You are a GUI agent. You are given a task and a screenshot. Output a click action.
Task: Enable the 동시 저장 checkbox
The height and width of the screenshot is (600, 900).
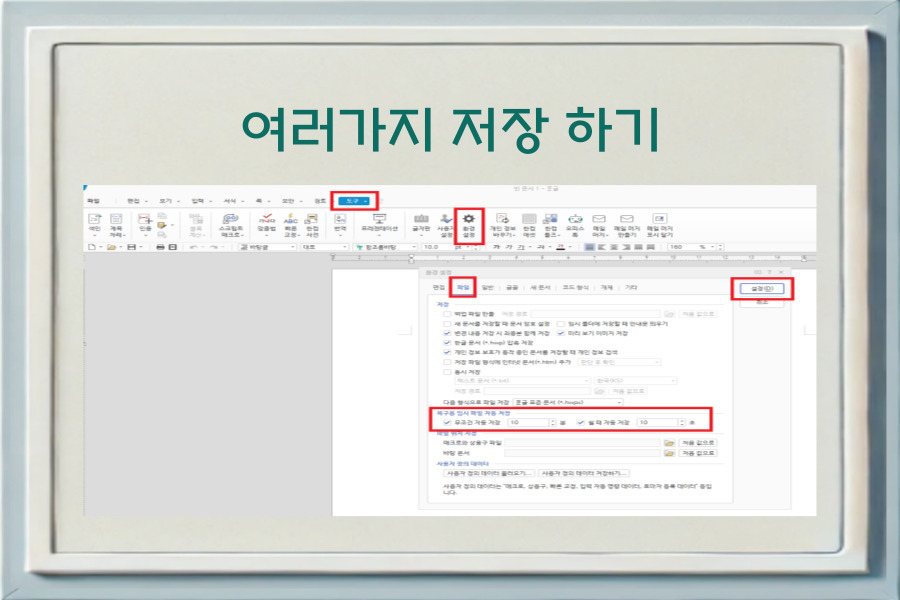click(447, 372)
